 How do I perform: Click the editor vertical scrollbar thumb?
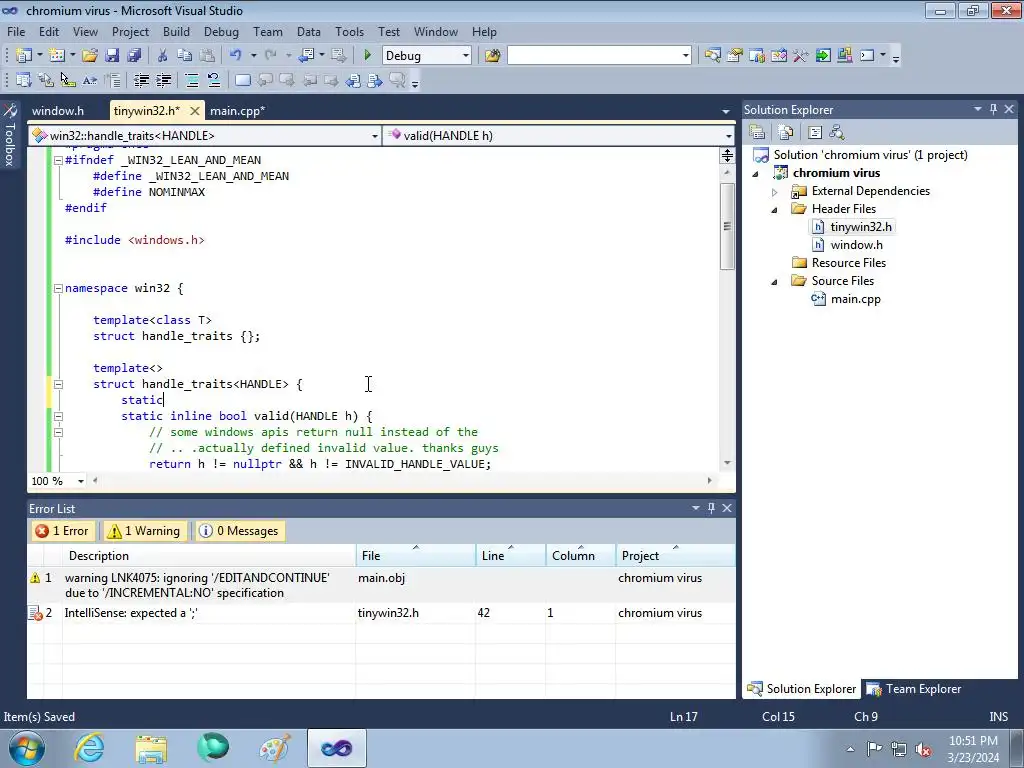[x=727, y=226]
